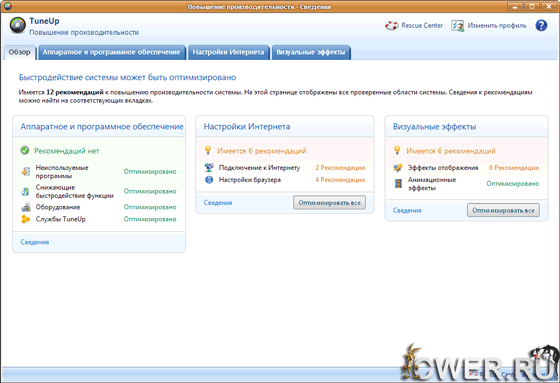The height and width of the screenshot is (383, 560).
Task: Open Сведения link under Аппаратное panel
Action: coord(35,242)
